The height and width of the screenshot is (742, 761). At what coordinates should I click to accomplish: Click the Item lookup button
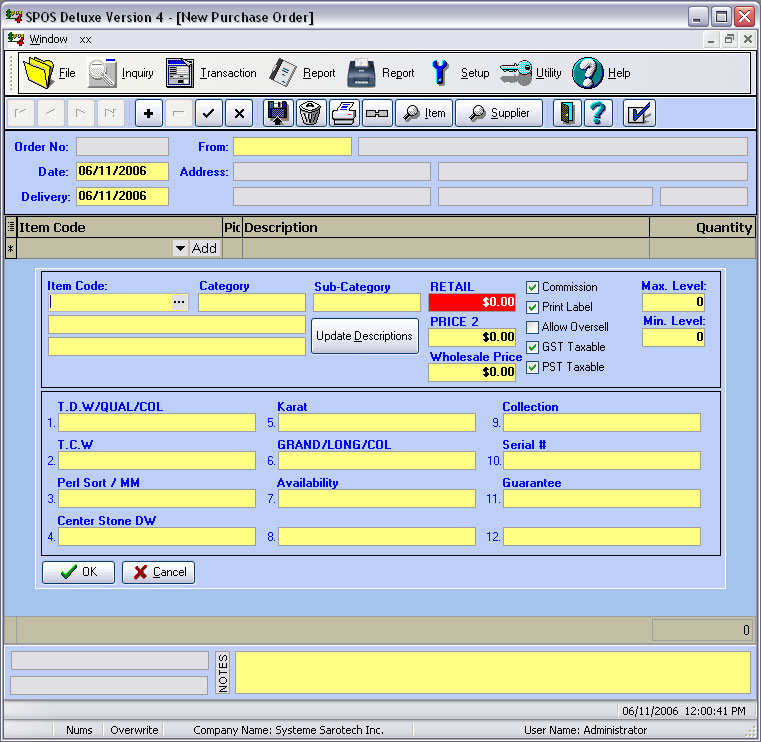click(x=424, y=113)
